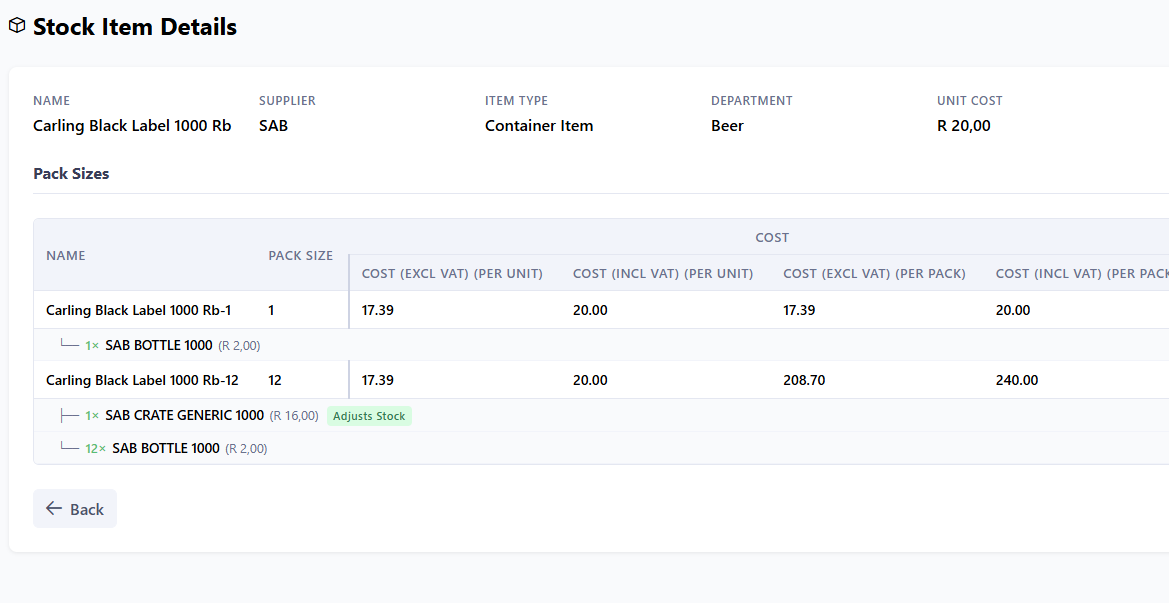
Task: Click 20.00 incl VAT per unit in Rb-1 row
Action: point(590,310)
